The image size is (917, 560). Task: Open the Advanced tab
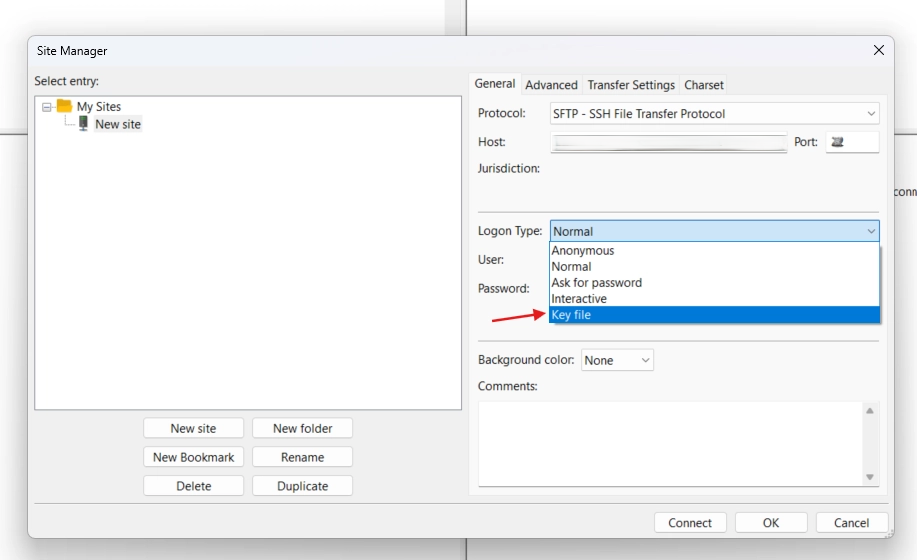coord(551,85)
